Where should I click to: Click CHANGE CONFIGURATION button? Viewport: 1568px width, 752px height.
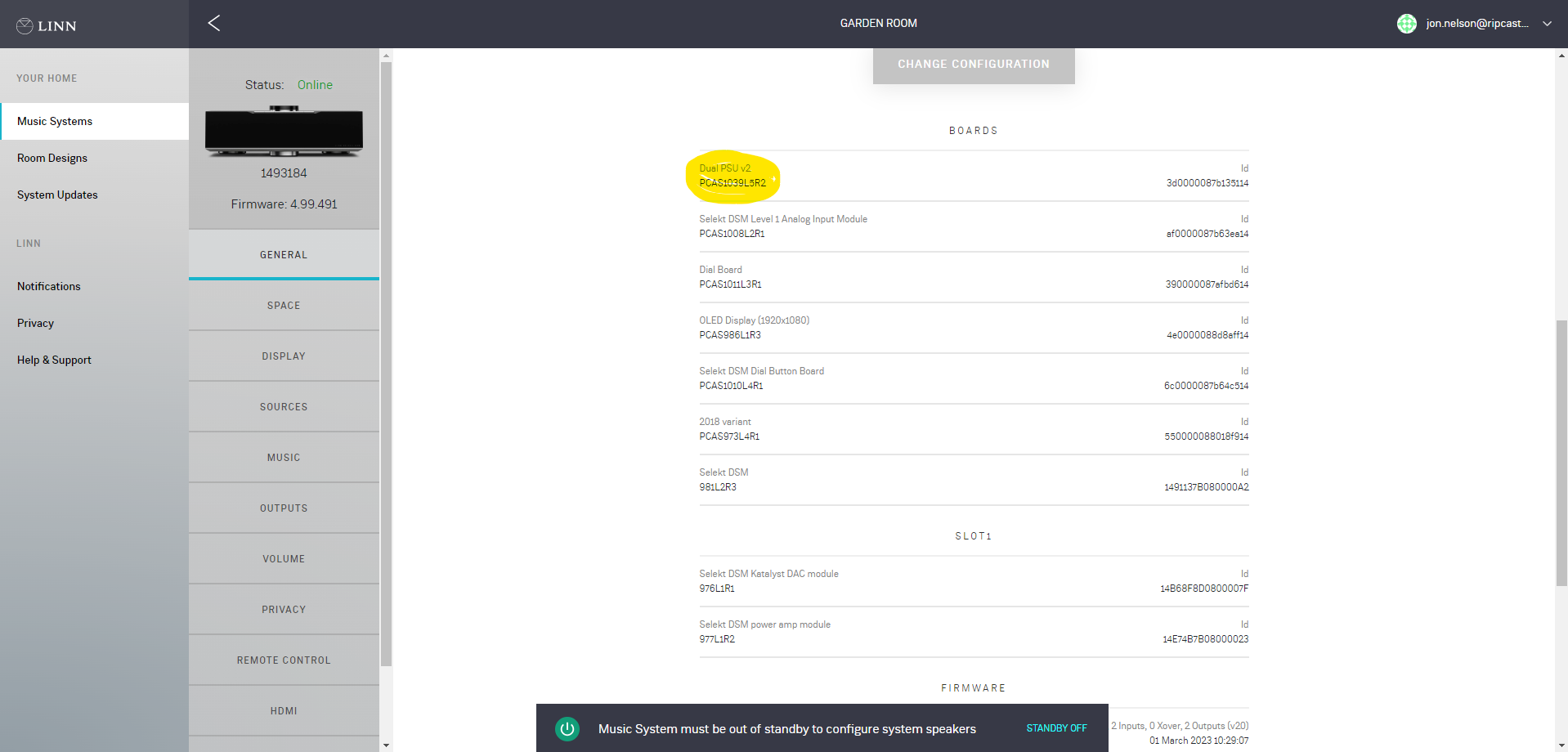coord(974,65)
